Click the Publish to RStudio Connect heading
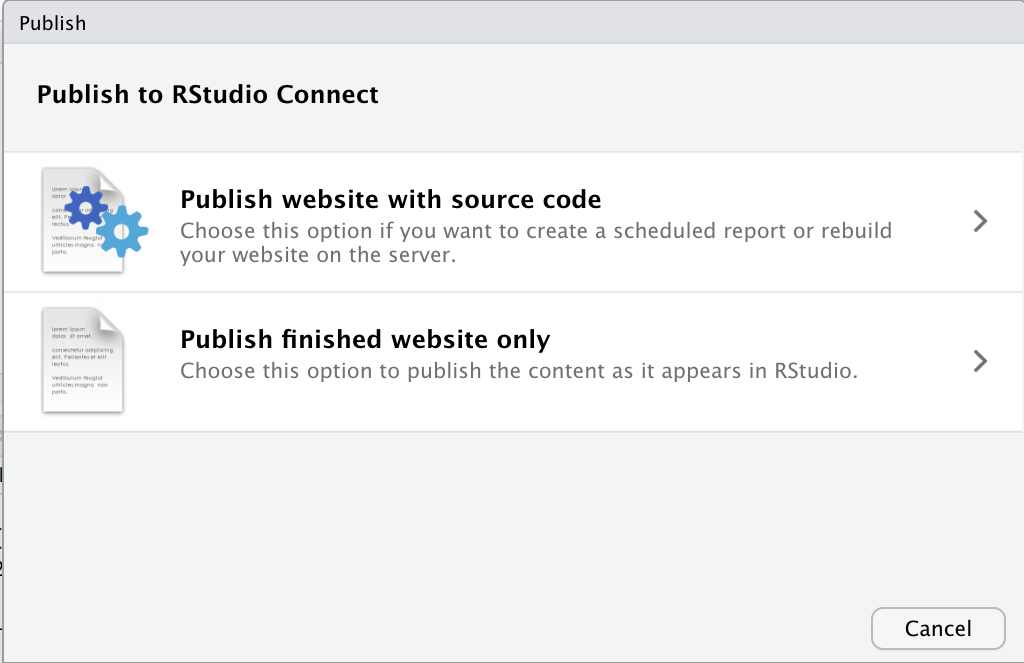The width and height of the screenshot is (1024, 663). coord(207,95)
